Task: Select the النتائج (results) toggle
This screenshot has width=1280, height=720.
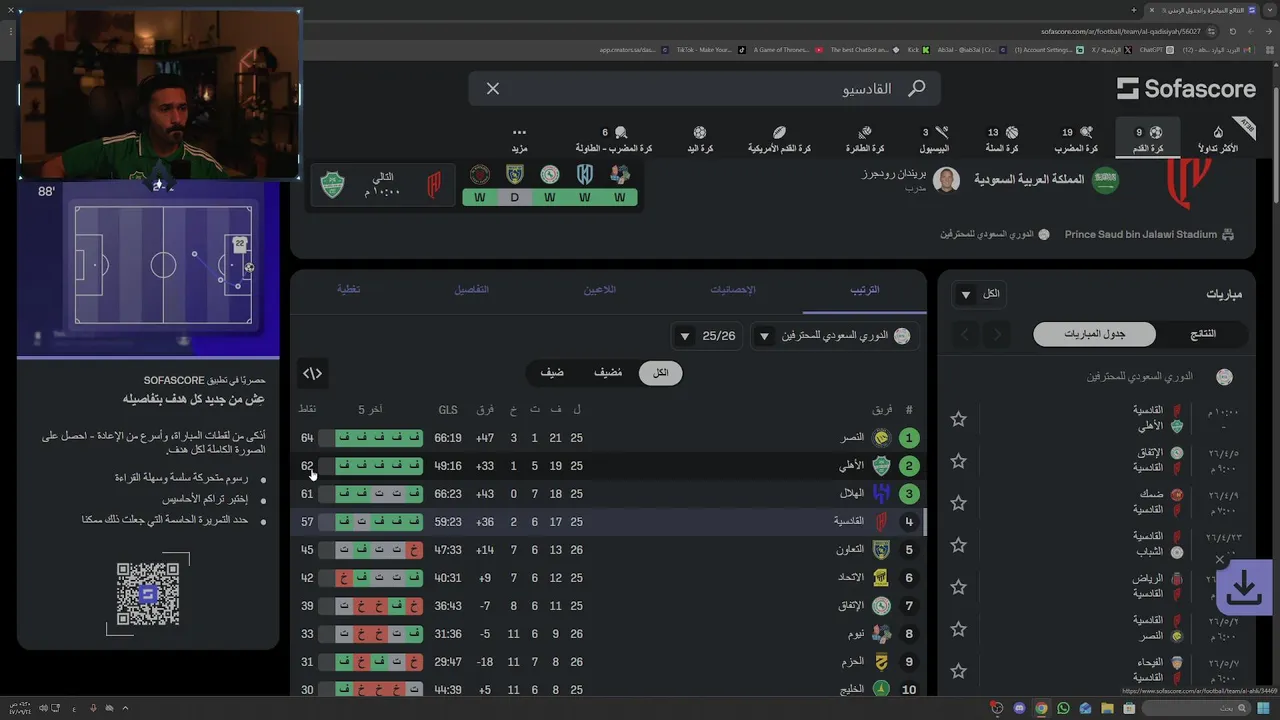Action: coord(1203,334)
